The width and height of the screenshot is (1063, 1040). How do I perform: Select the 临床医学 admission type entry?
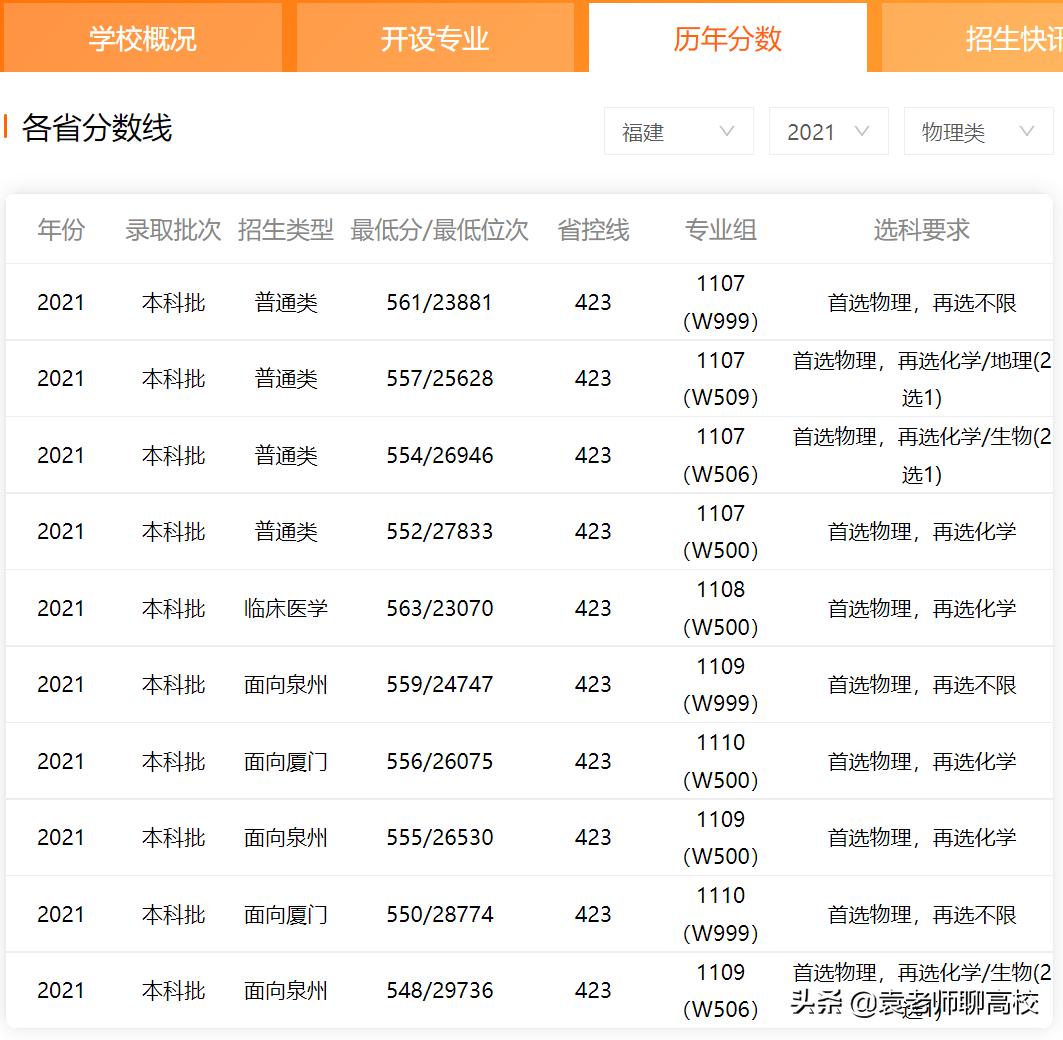[286, 608]
